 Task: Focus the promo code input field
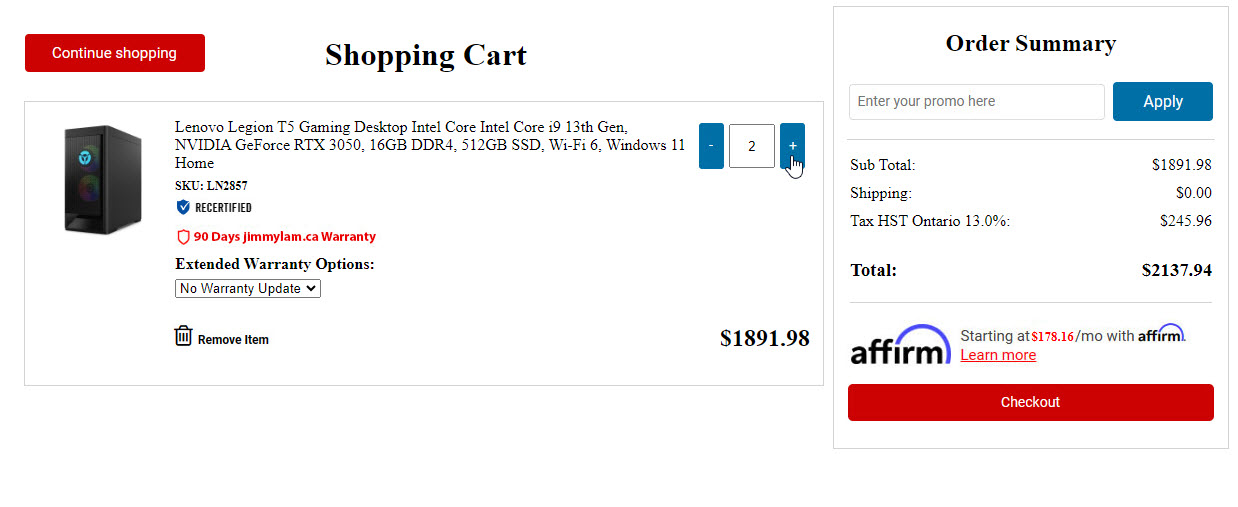[976, 101]
